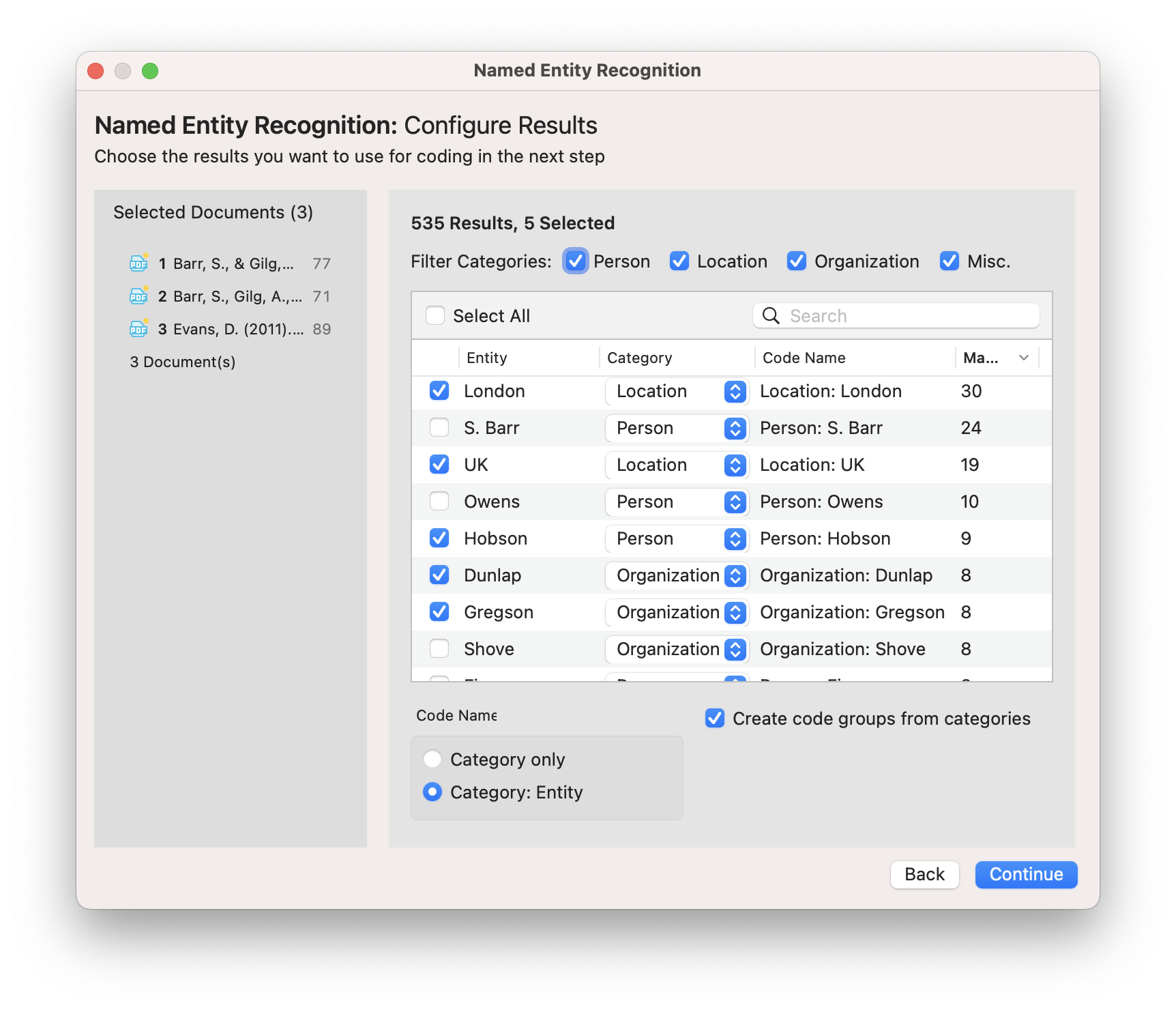The width and height of the screenshot is (1176, 1010).
Task: Check the S. Barr entity checkbox
Action: pyautogui.click(x=439, y=428)
